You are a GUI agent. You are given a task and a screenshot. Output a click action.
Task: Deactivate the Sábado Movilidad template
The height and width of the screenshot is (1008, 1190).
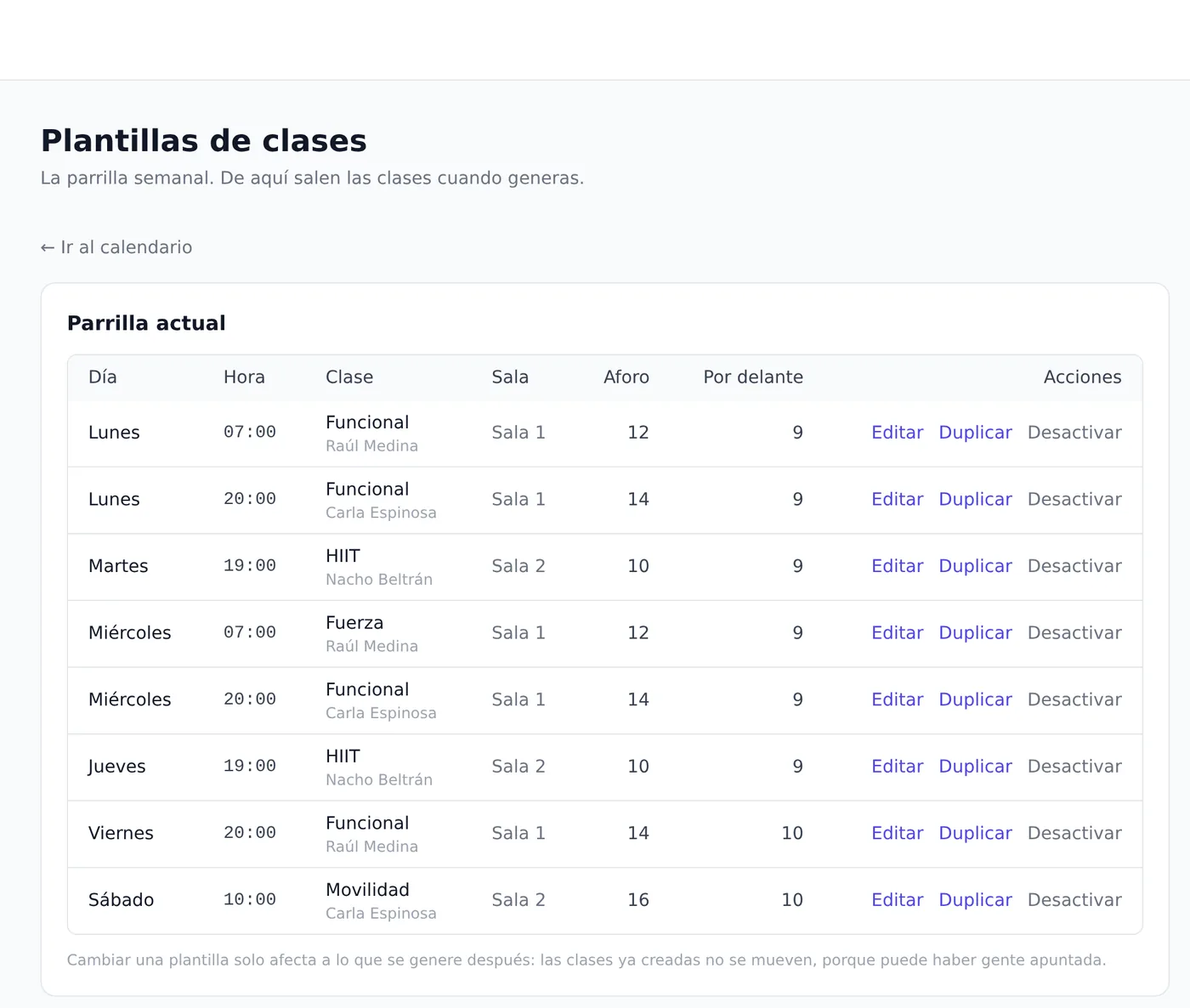click(1074, 900)
